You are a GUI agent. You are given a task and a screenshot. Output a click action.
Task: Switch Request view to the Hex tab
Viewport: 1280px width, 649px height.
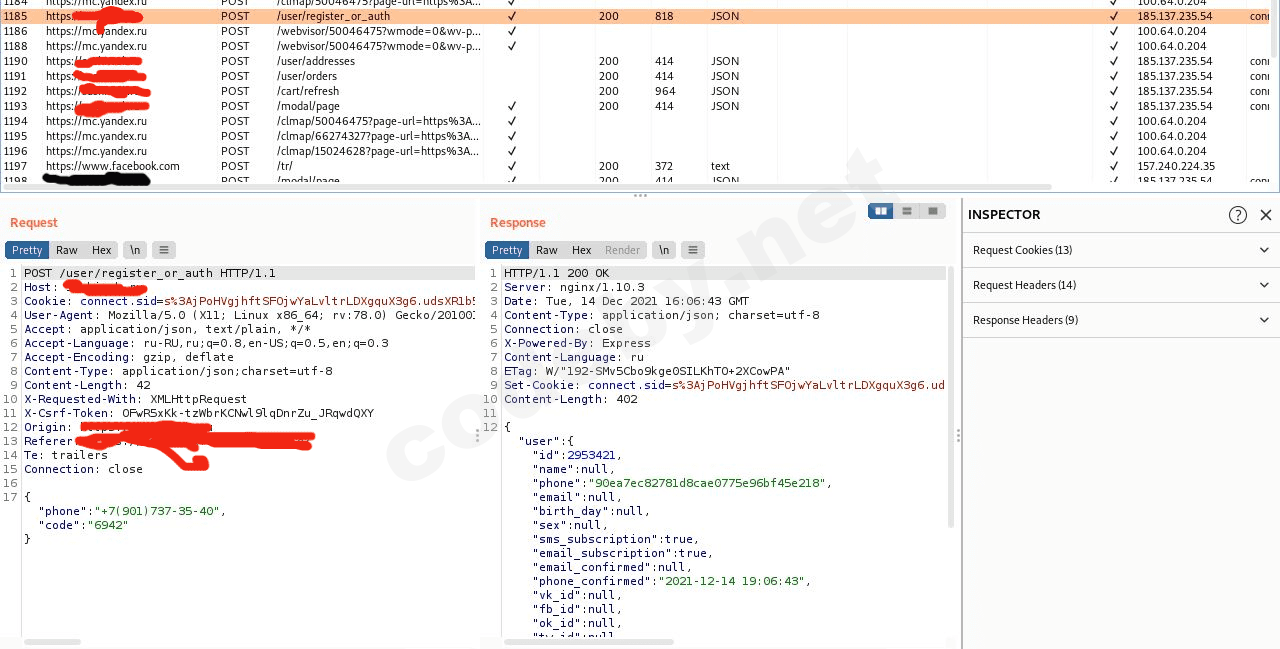click(102, 250)
